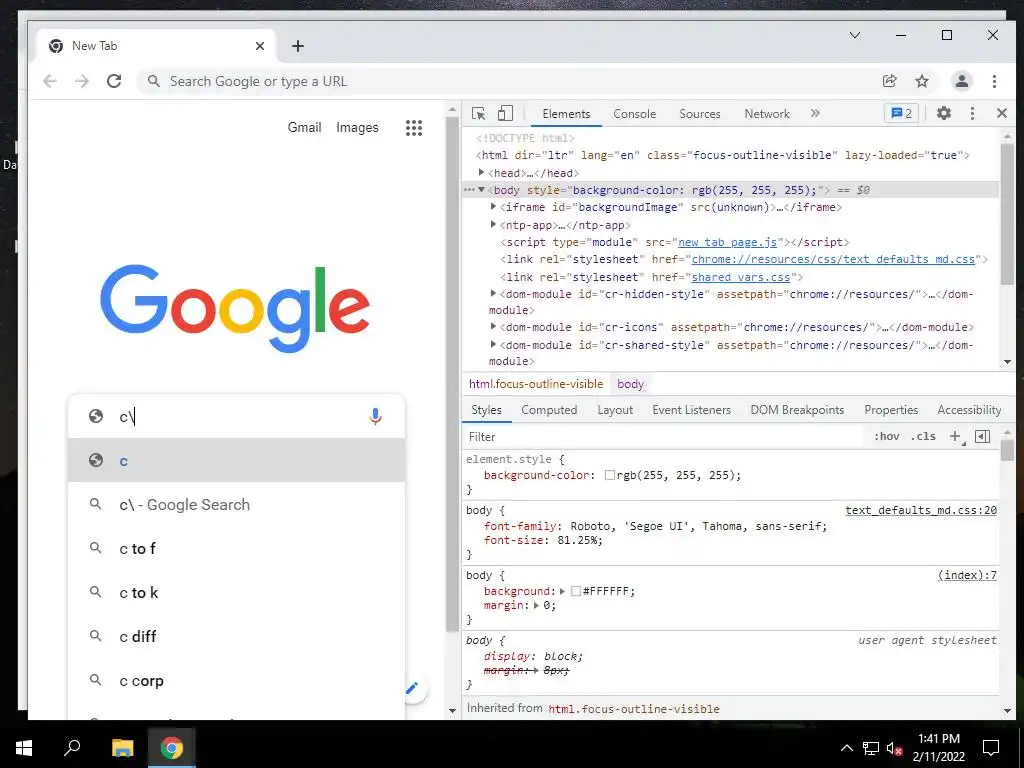Open the Accessibility tab
Viewport: 1024px width, 768px height.
coord(968,409)
